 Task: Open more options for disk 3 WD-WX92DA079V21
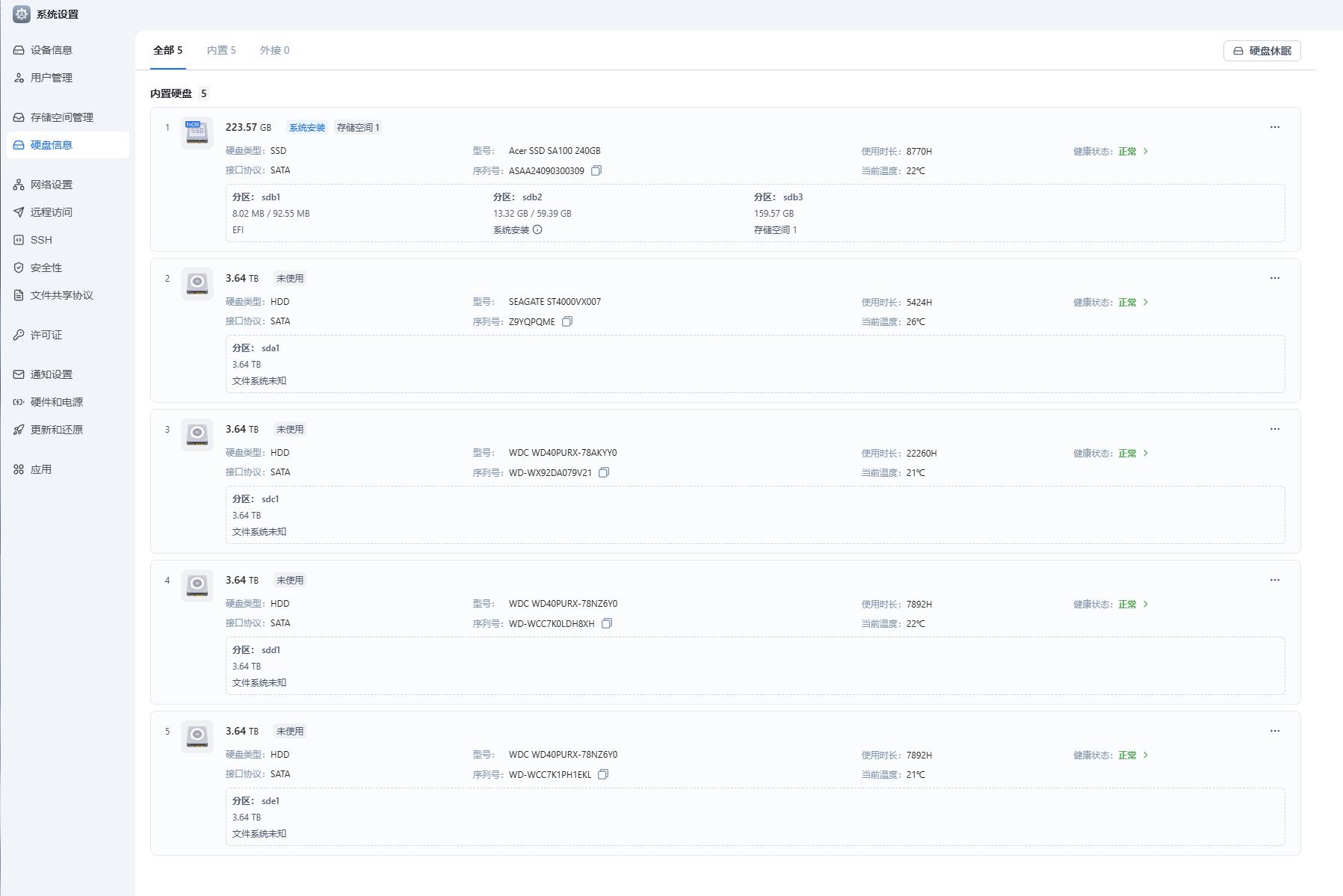tap(1275, 429)
